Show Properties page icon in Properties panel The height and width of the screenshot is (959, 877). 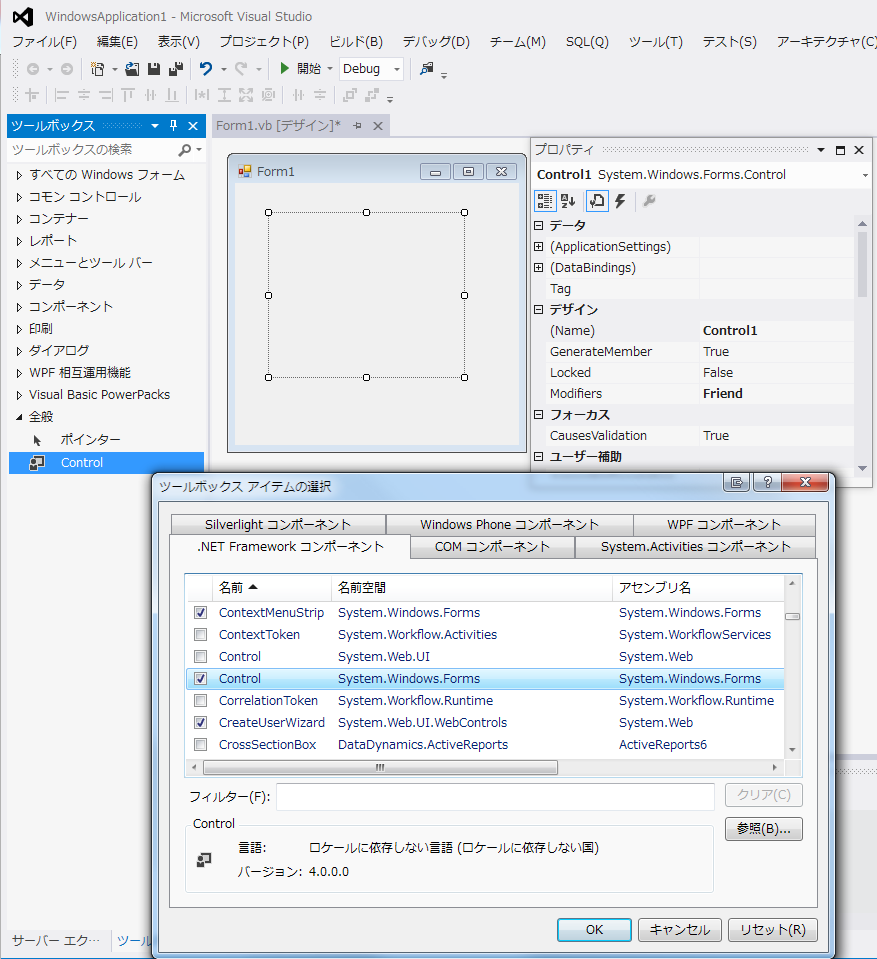[x=597, y=201]
